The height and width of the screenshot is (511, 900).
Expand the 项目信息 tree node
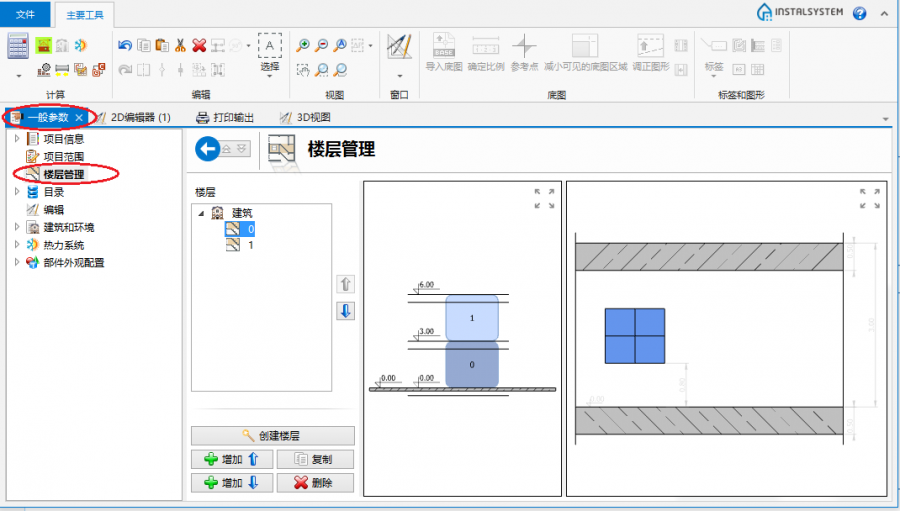17,139
